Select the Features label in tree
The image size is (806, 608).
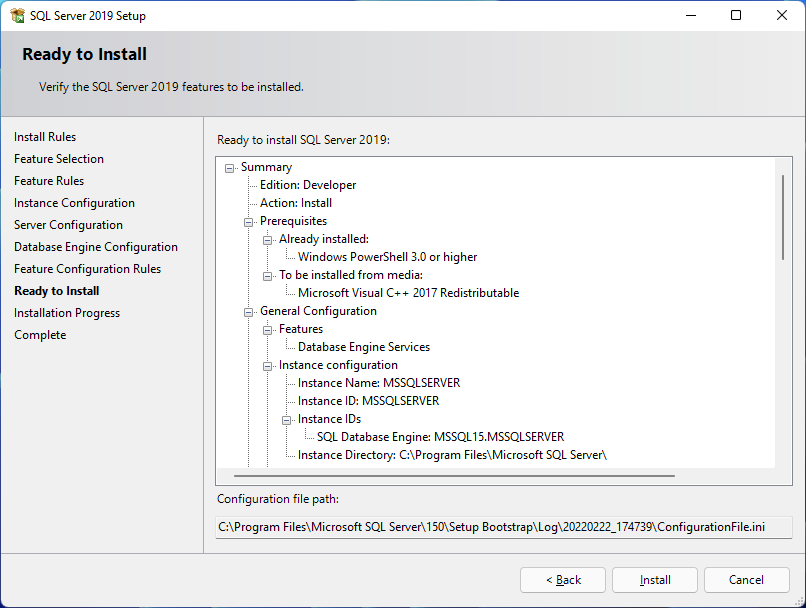click(301, 329)
